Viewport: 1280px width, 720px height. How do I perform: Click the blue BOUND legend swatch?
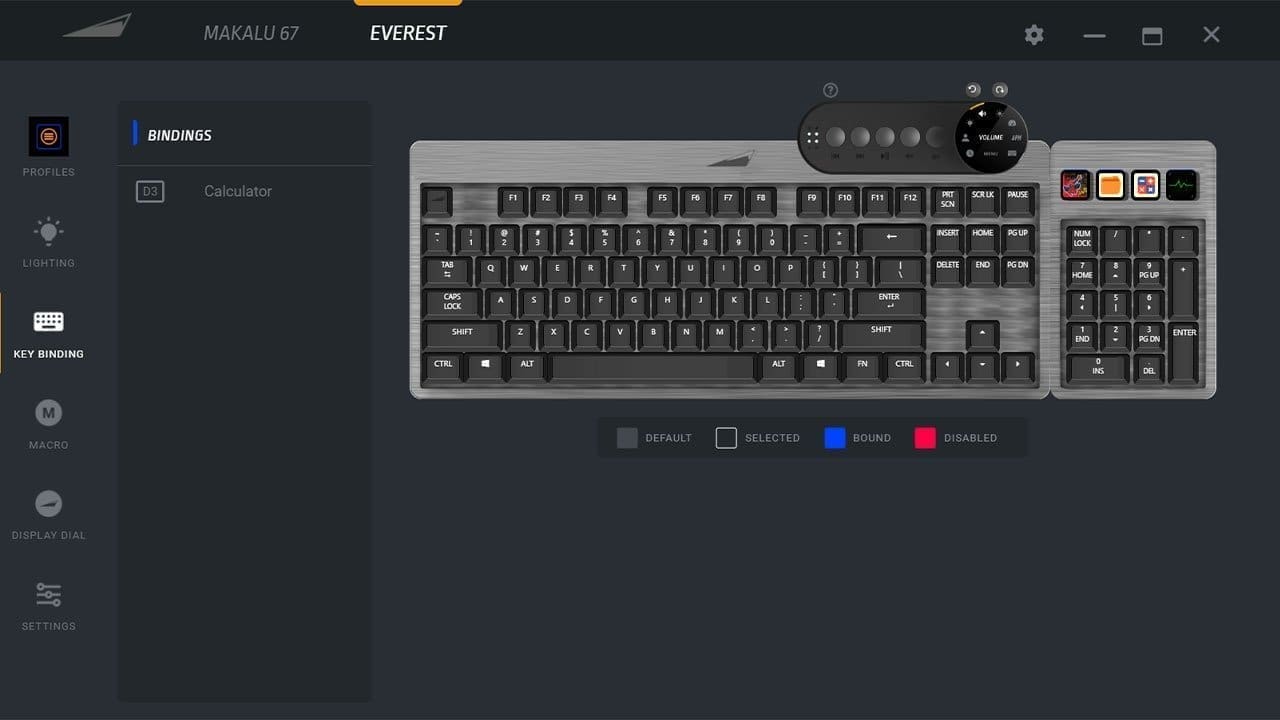pyautogui.click(x=835, y=438)
